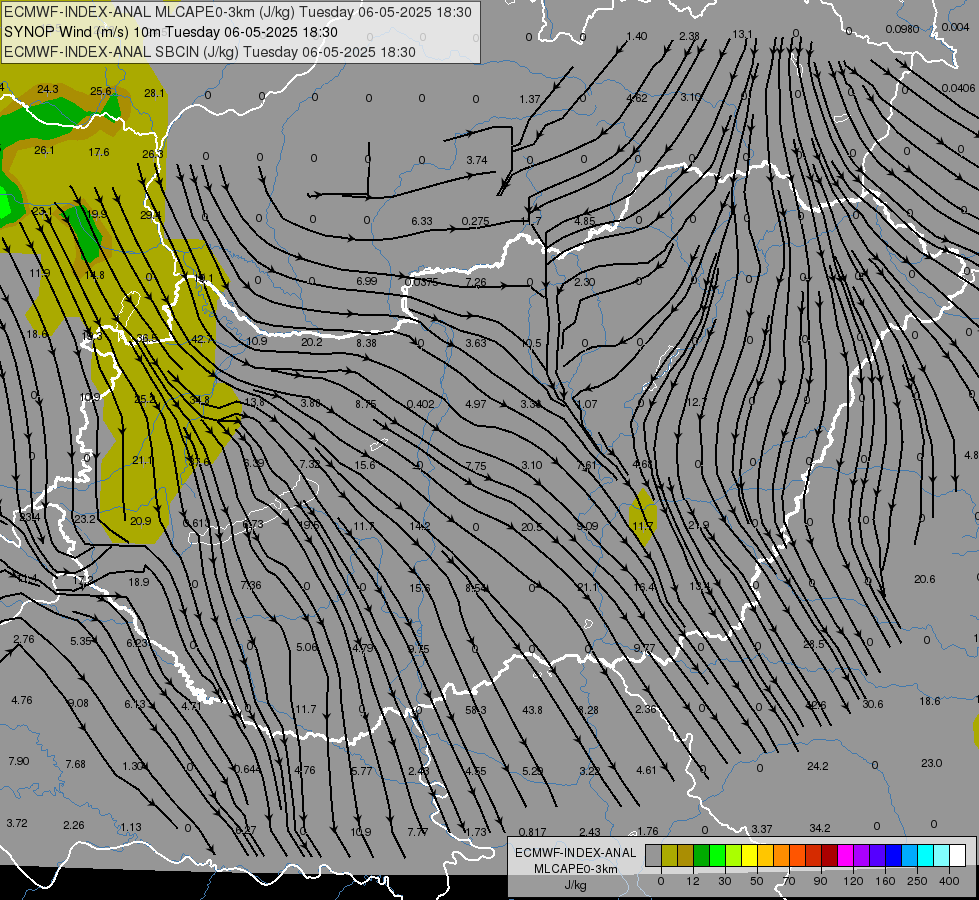This screenshot has width=979, height=900.
Task: Pick the dark red legend swatch
Action: point(829,855)
